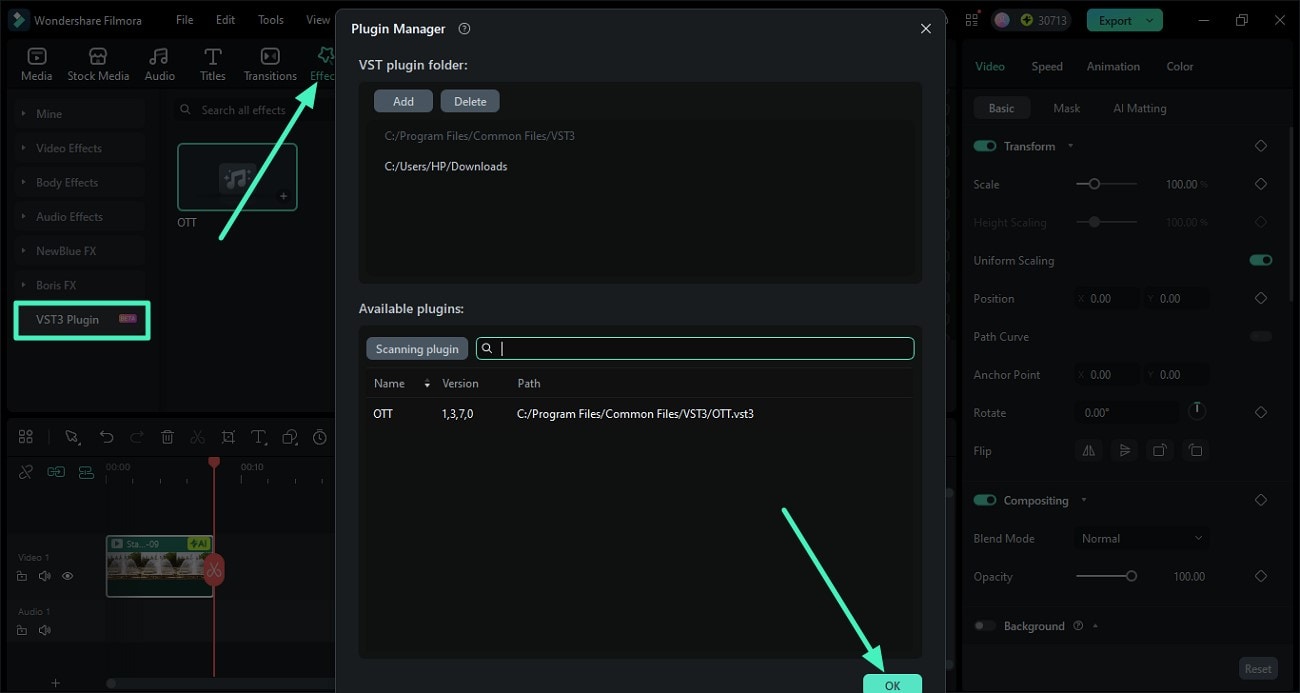Select the Crop tool in the timeline toolbar
Viewport: 1300px width, 693px height.
tap(228, 437)
